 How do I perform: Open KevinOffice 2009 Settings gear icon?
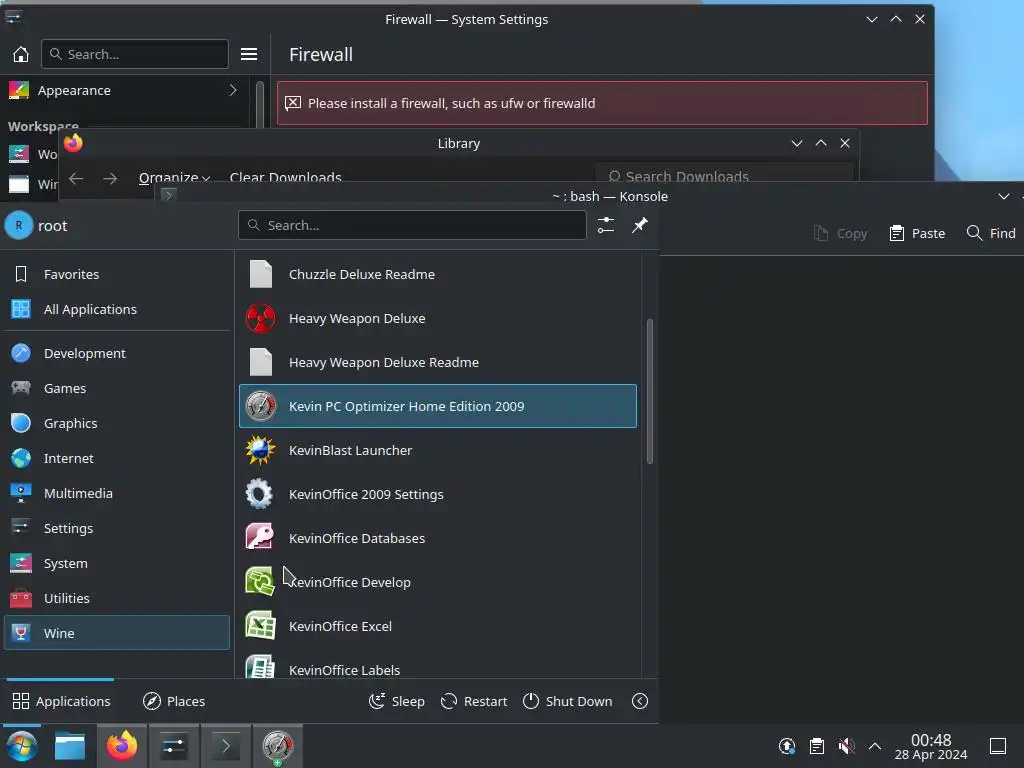tap(260, 494)
